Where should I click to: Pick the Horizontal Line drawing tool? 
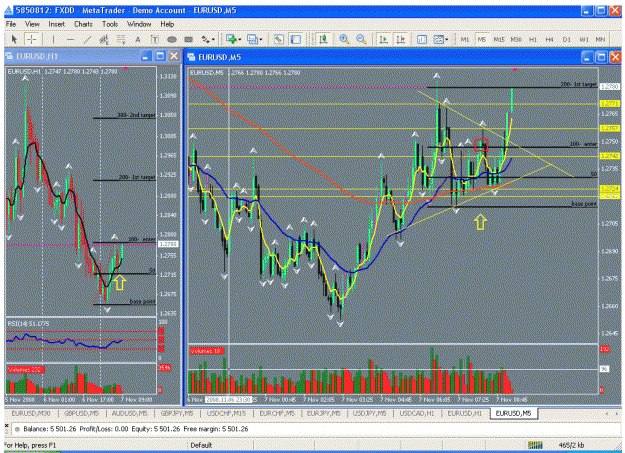pyautogui.click(x=71, y=39)
